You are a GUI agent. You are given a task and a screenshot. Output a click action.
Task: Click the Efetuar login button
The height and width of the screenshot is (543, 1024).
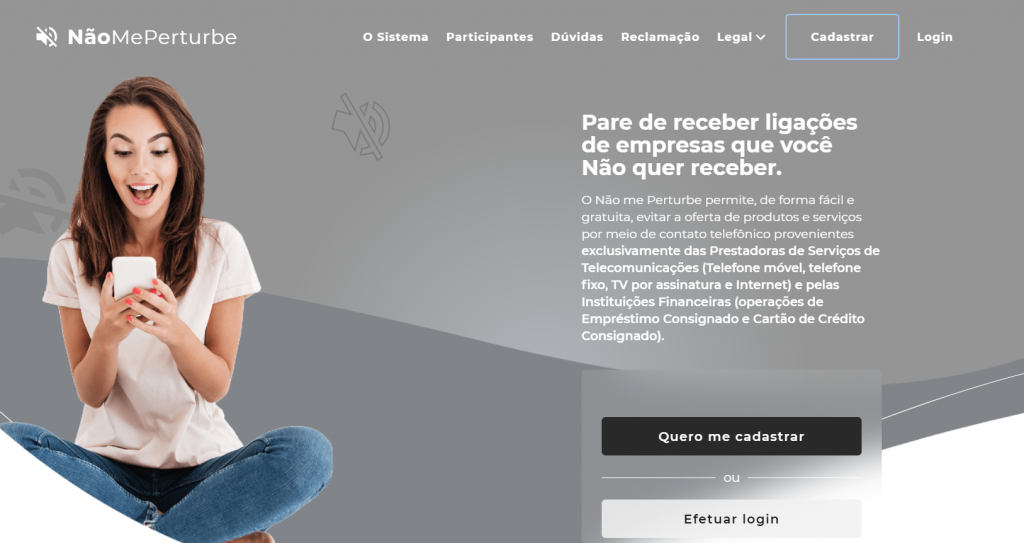pos(731,519)
